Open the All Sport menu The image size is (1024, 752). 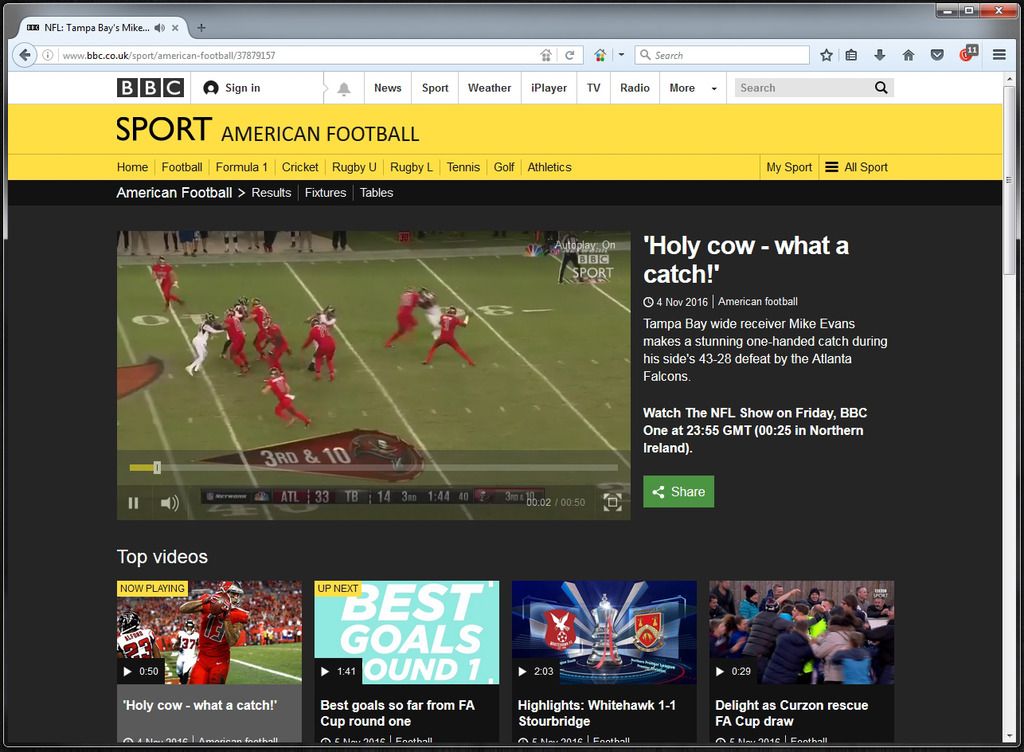pyautogui.click(x=856, y=167)
